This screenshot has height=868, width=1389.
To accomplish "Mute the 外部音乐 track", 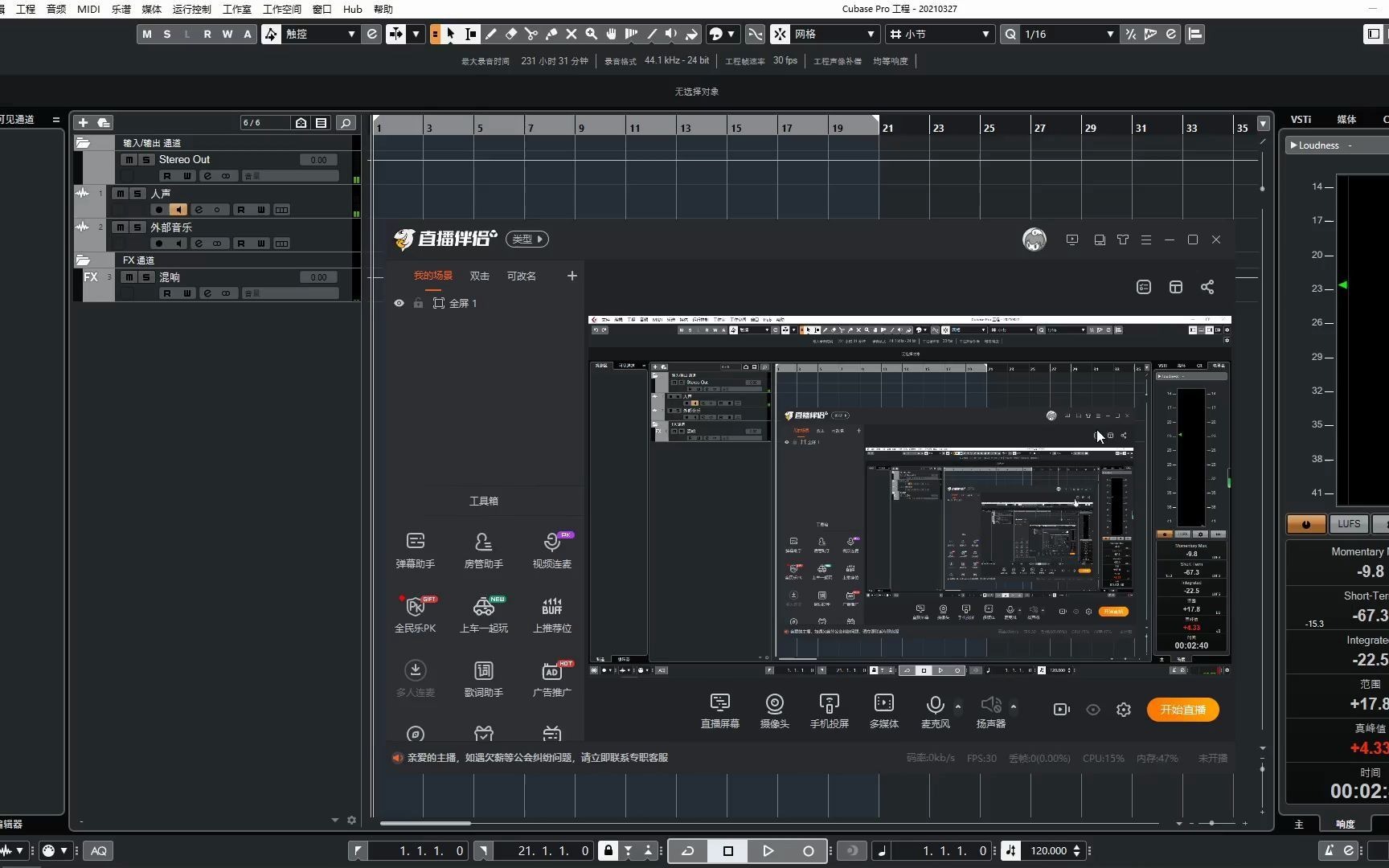I will (120, 227).
